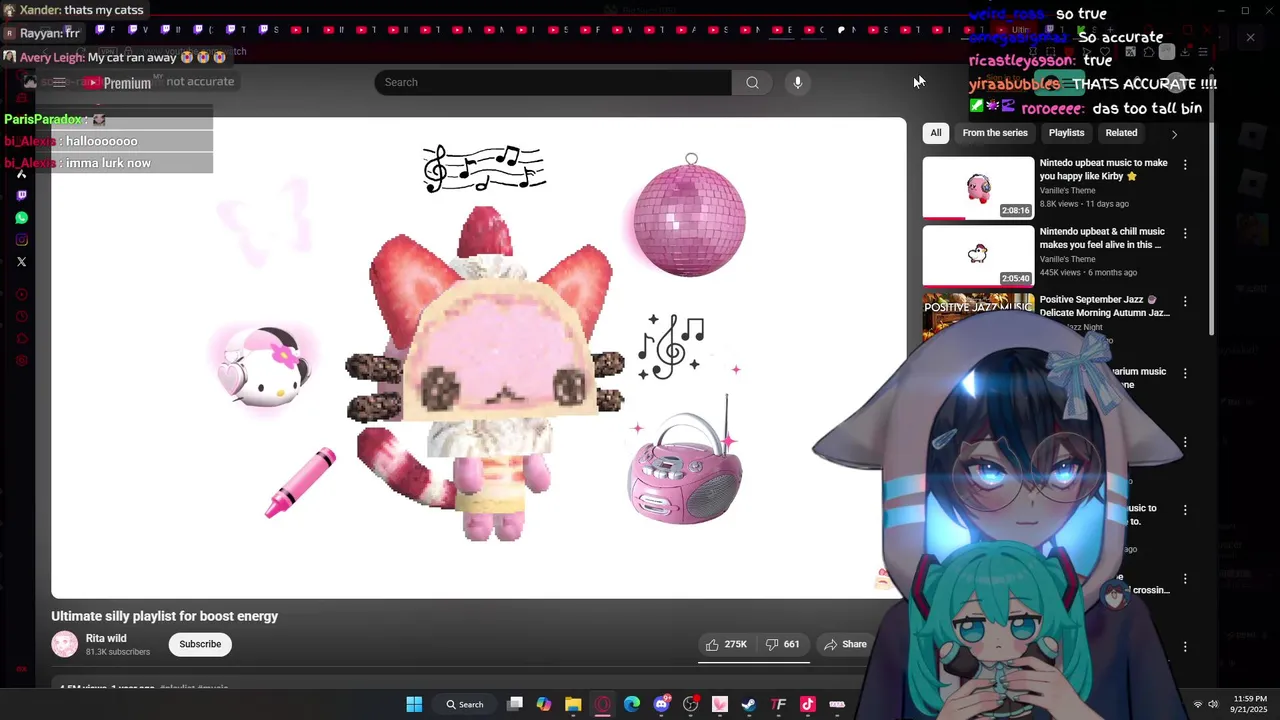The height and width of the screenshot is (720, 1280).
Task: Show more filter chips with right arrow
Action: coord(1174,133)
